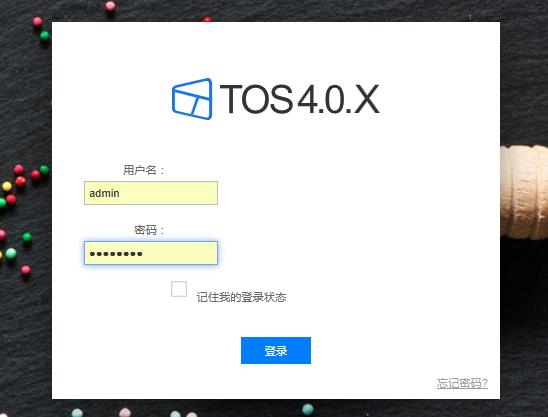Click the teal candy bead below the panel
Viewport: 548px width, 417px height.
coord(308,409)
